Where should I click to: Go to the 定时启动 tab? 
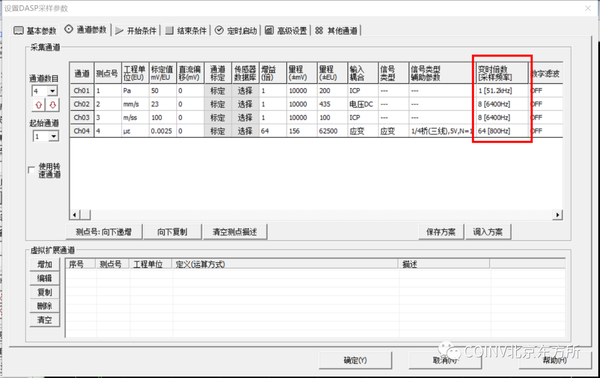[x=236, y=31]
